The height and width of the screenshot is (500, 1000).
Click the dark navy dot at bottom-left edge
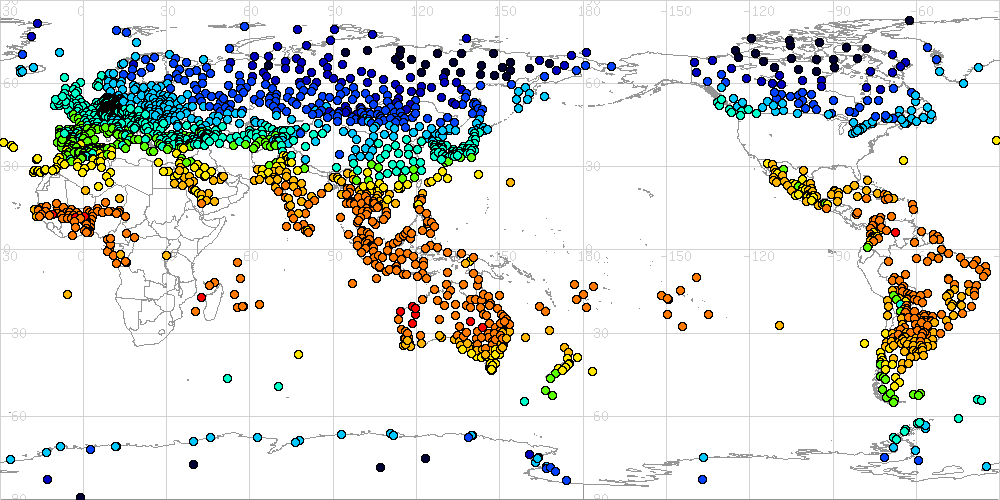80,496
